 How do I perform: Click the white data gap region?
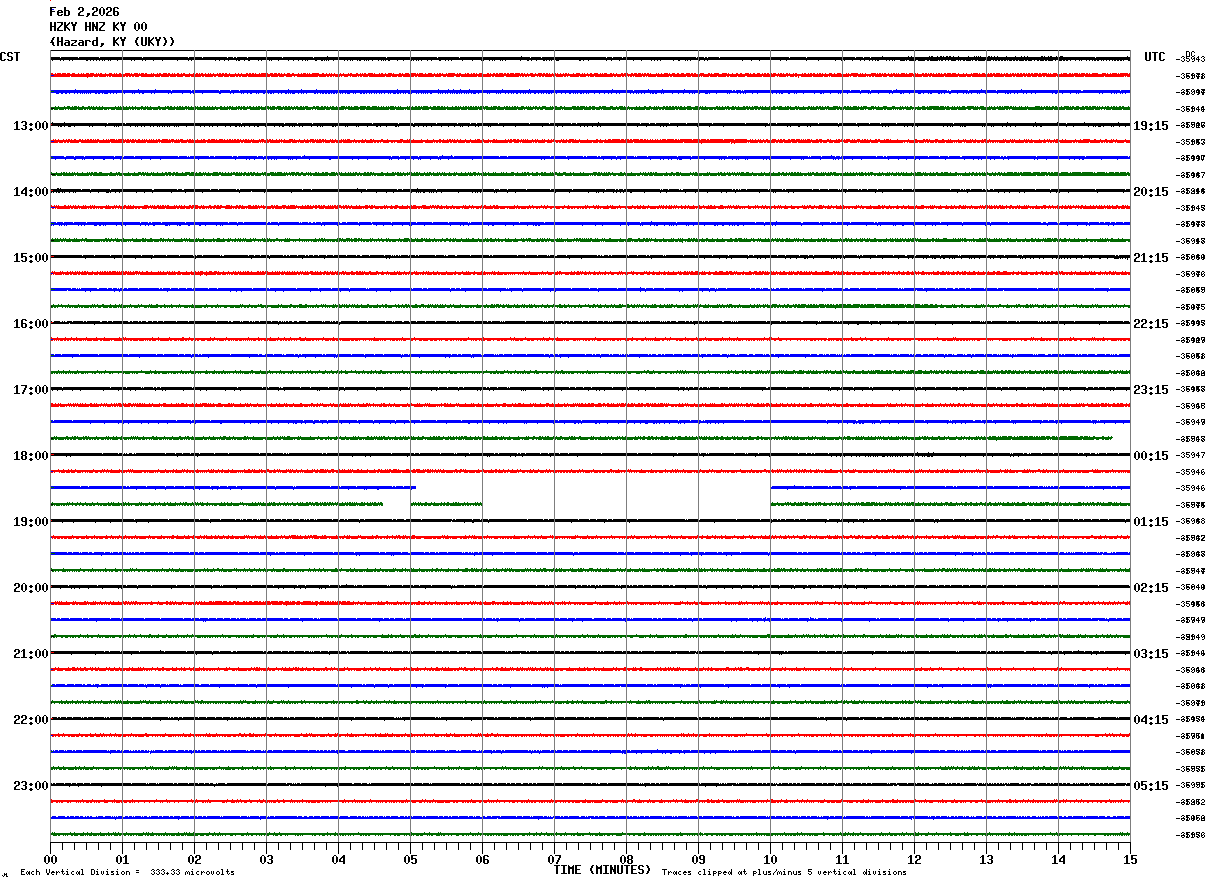click(x=626, y=495)
